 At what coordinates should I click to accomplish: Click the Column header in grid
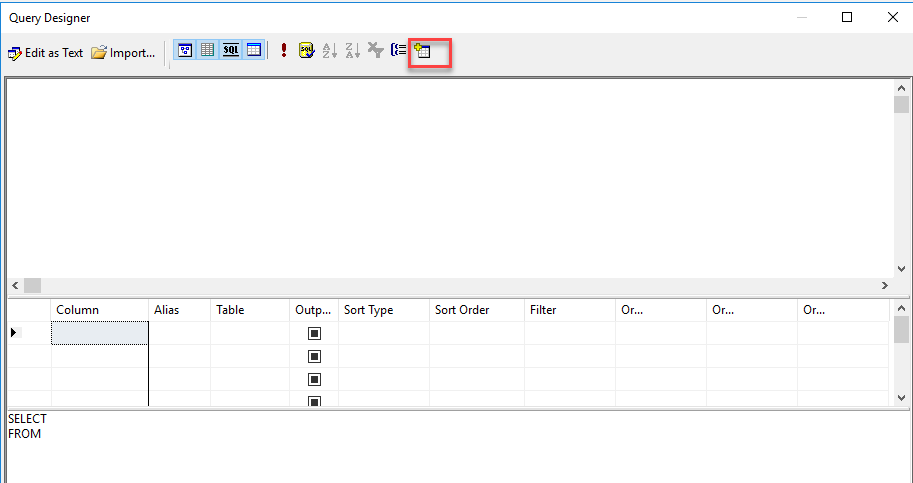[100, 310]
